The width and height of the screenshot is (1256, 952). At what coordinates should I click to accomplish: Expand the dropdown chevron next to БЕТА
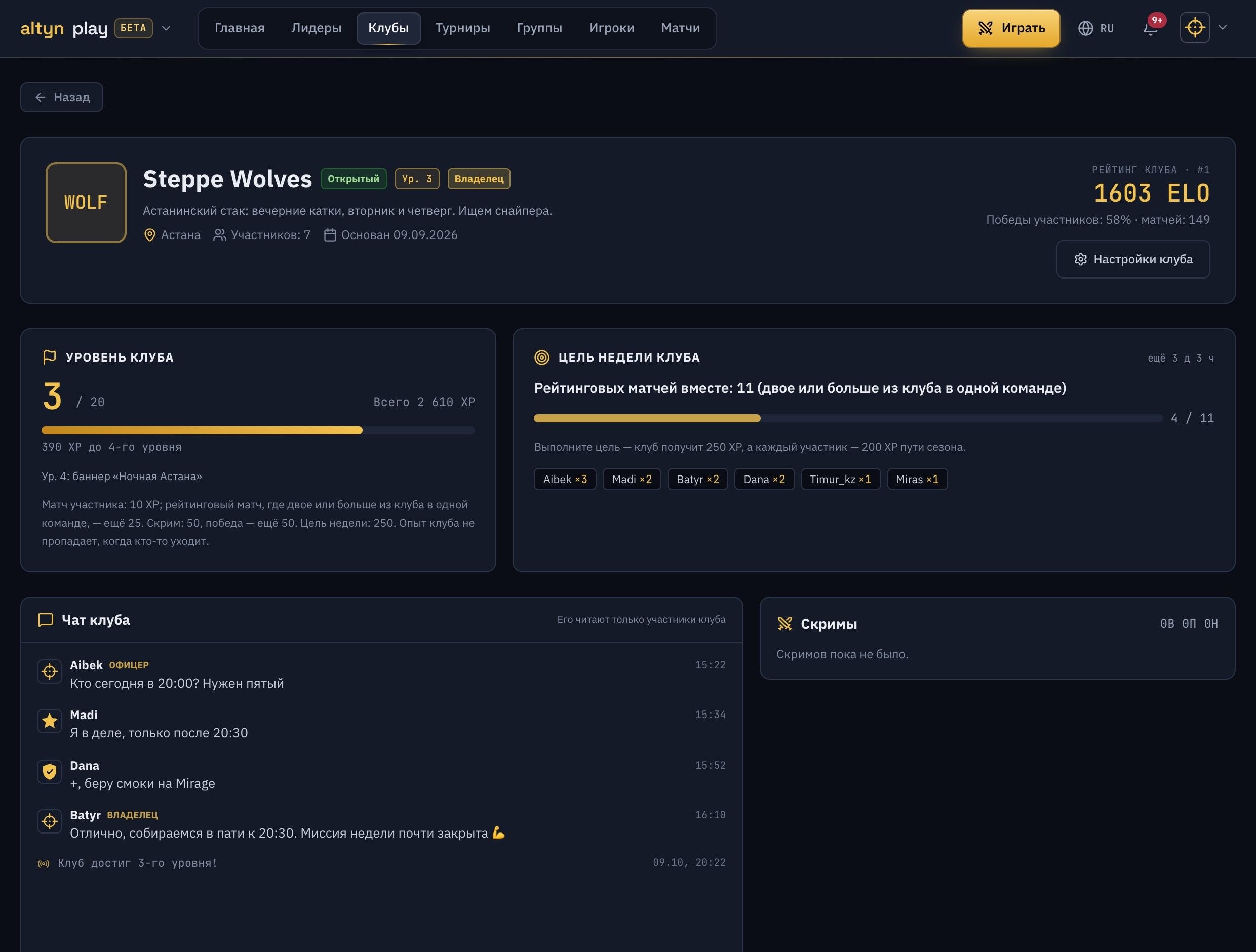pyautogui.click(x=166, y=28)
